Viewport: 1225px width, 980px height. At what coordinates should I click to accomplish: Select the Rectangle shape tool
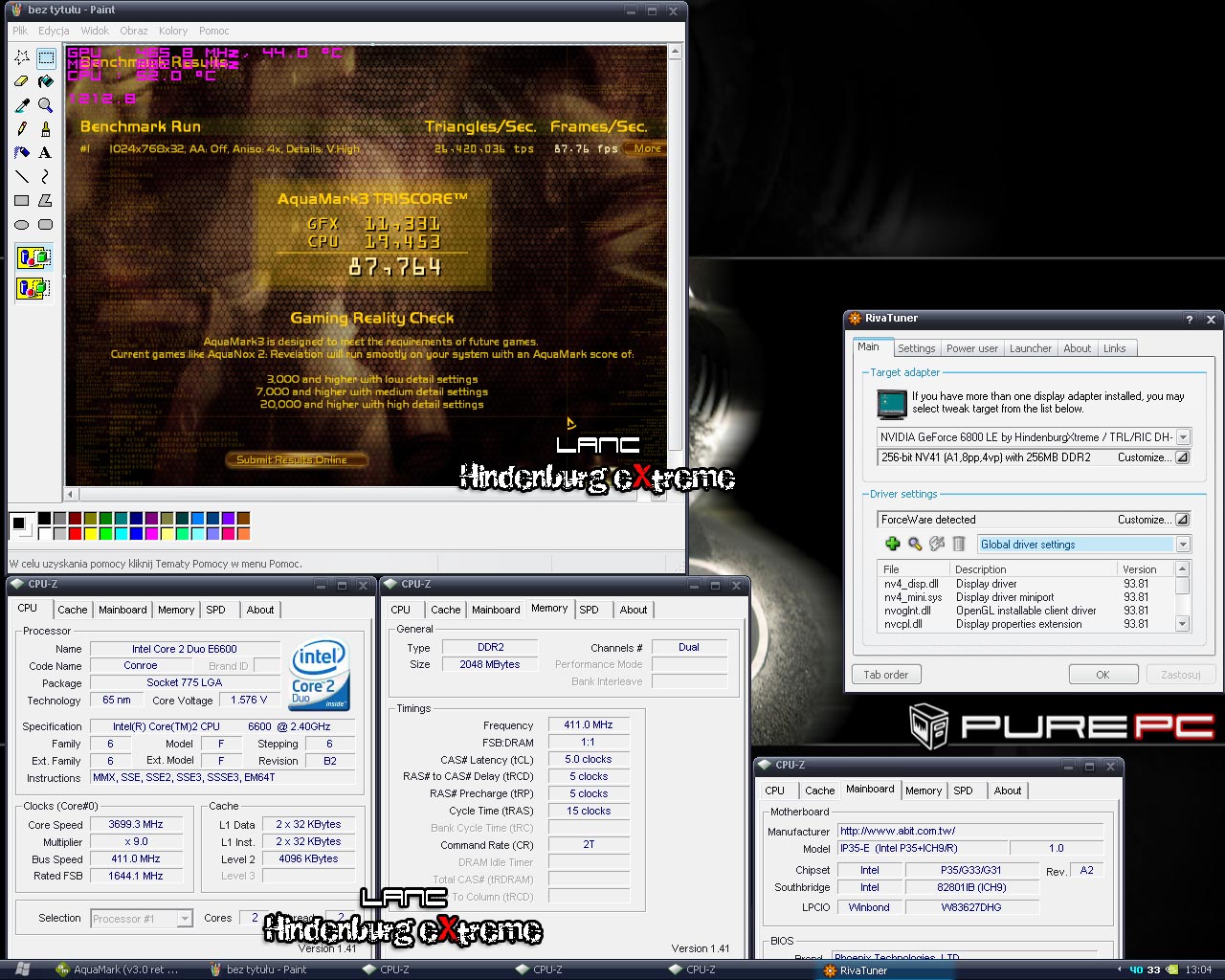(22, 201)
